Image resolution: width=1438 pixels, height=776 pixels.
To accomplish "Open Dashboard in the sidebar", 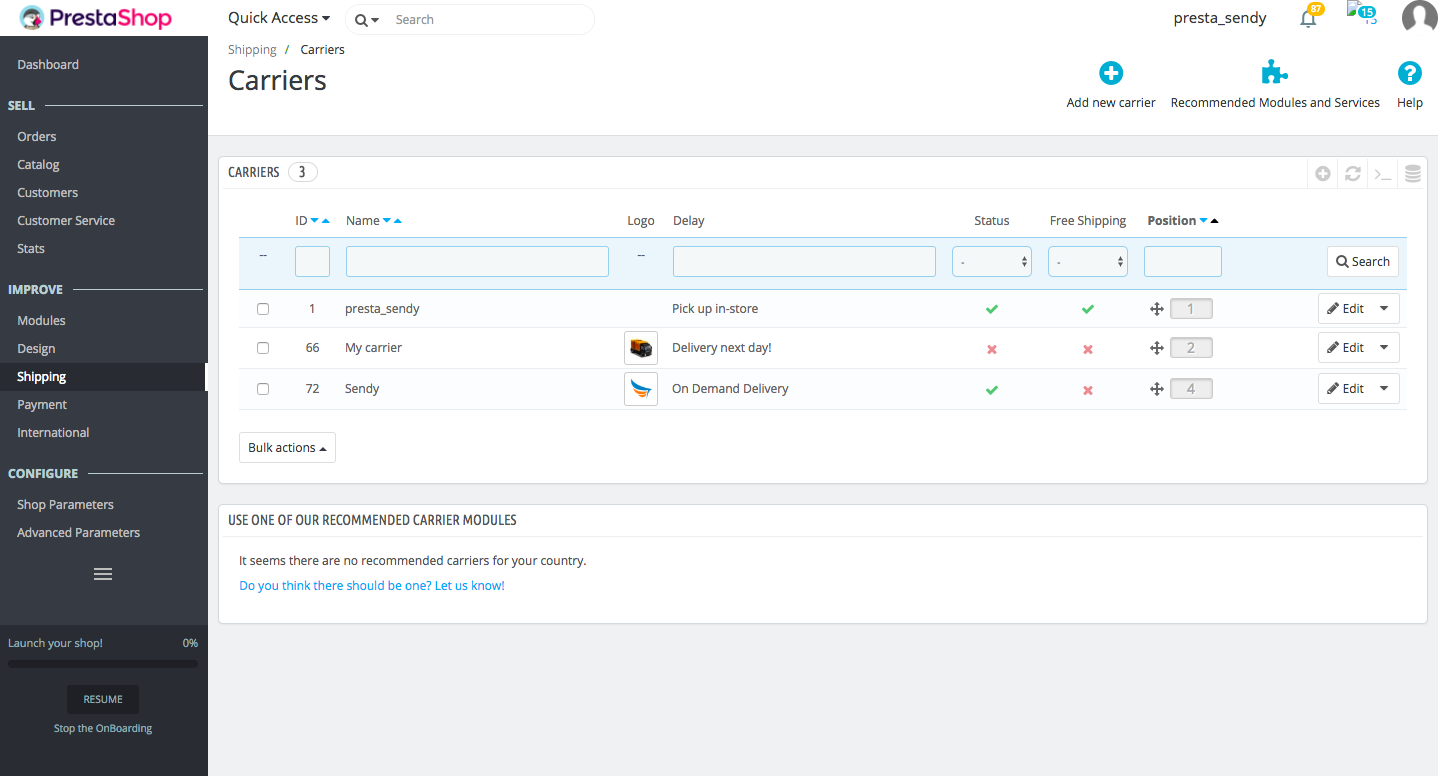I will click(x=48, y=65).
